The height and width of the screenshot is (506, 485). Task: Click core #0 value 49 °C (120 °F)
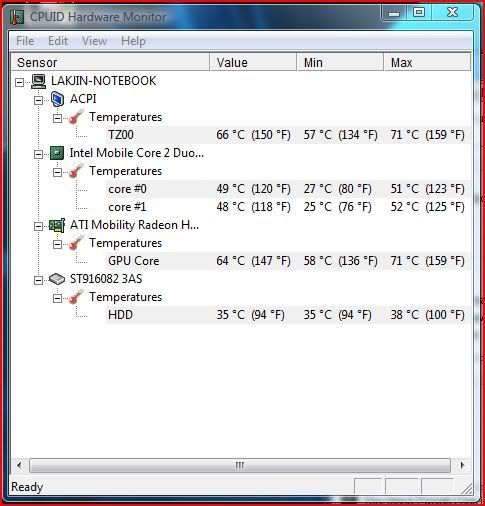point(253,189)
